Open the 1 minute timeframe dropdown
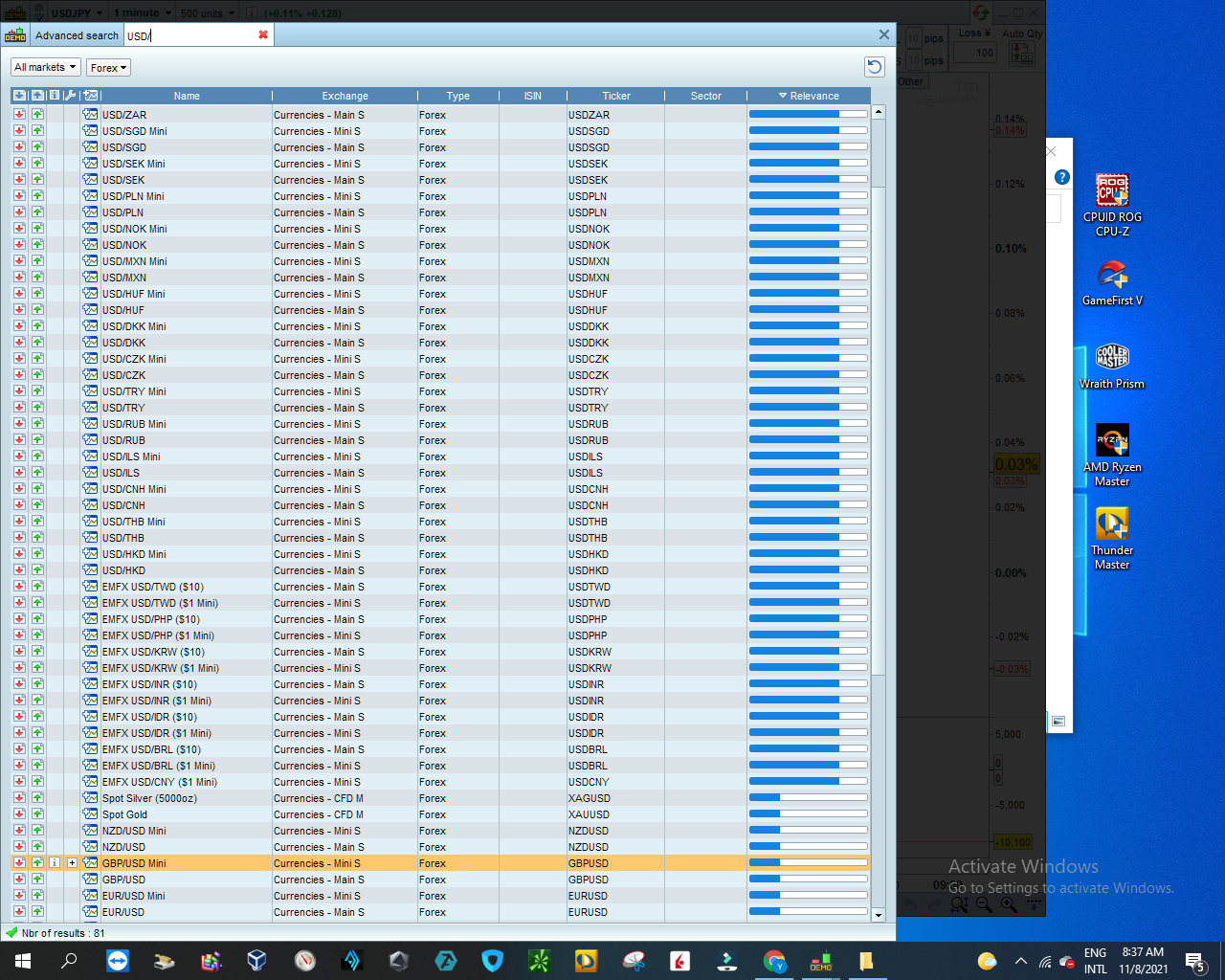The image size is (1225, 980). (143, 12)
